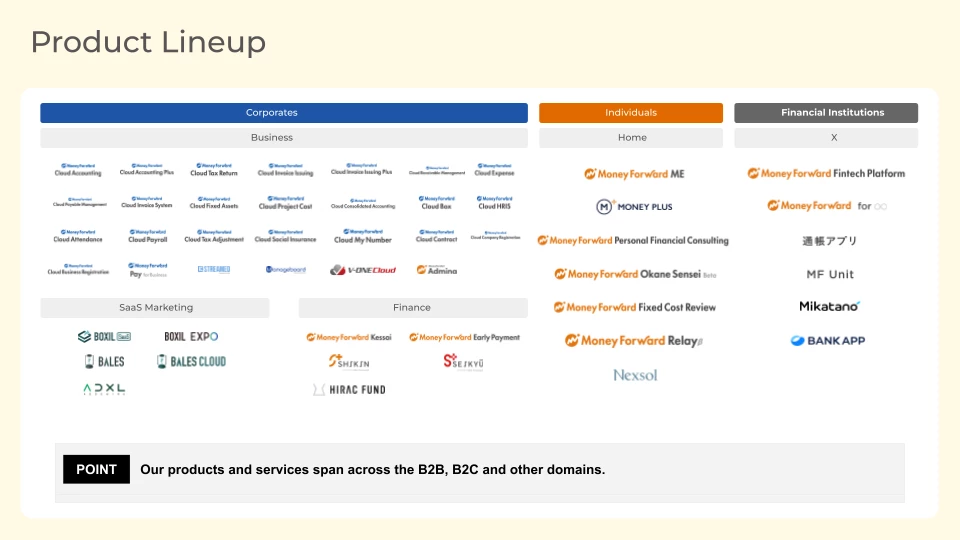960x540 pixels.
Task: Click the Cloud Accounting Plus logo
Action: click(147, 169)
